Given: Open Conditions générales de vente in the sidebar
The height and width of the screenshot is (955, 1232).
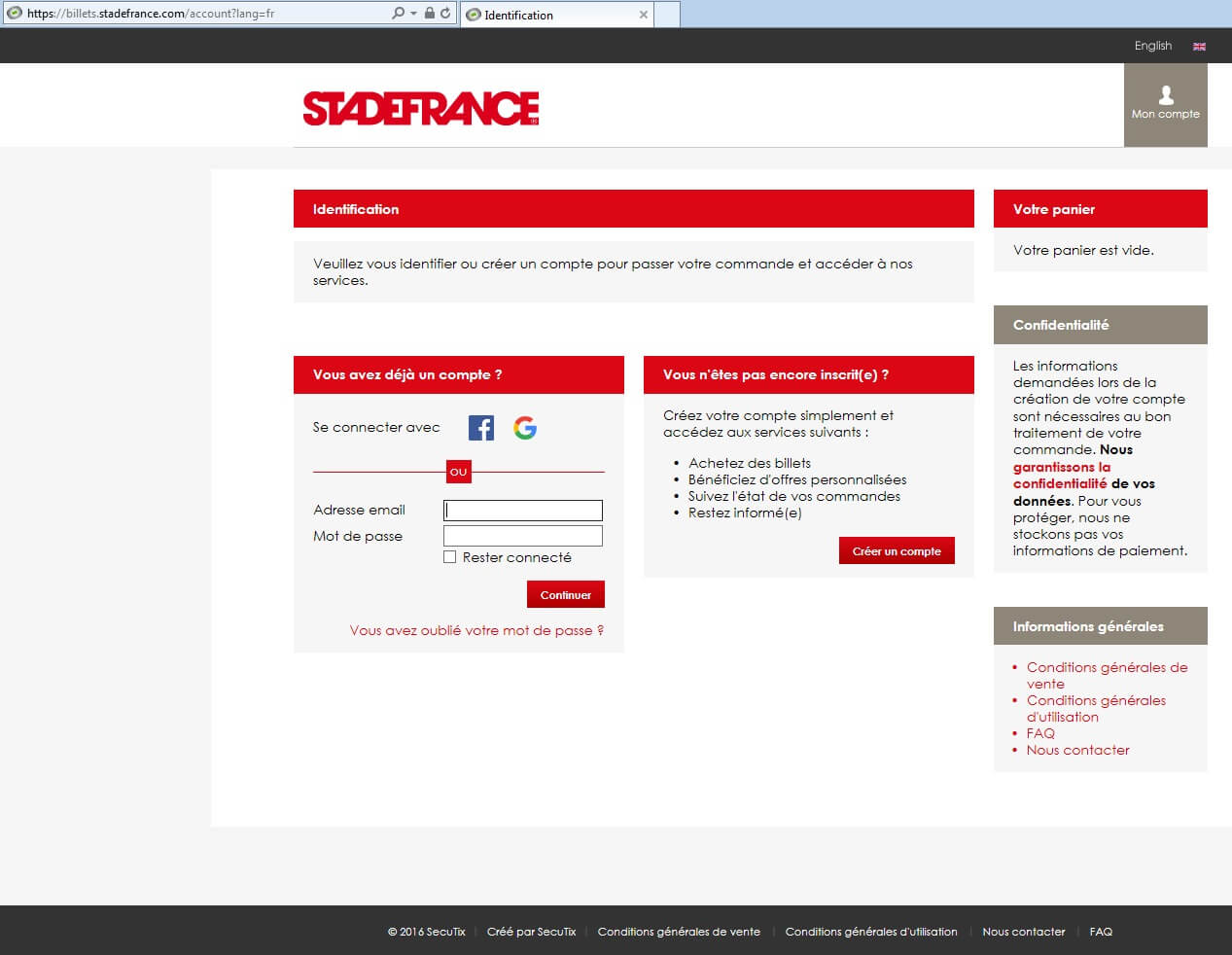Looking at the screenshot, I should (1107, 675).
